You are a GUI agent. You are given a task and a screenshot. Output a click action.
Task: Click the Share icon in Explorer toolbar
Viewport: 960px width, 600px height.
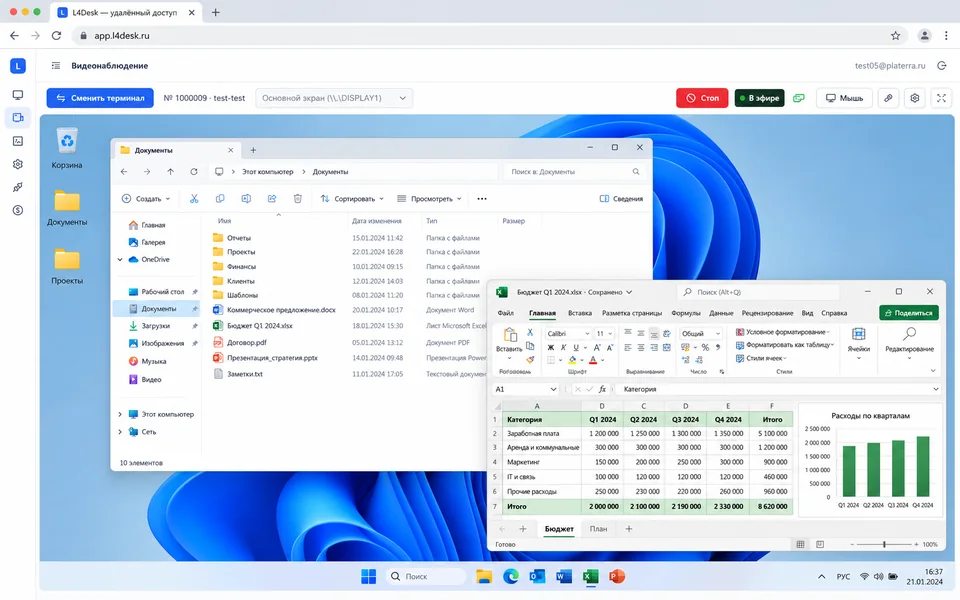coord(272,198)
